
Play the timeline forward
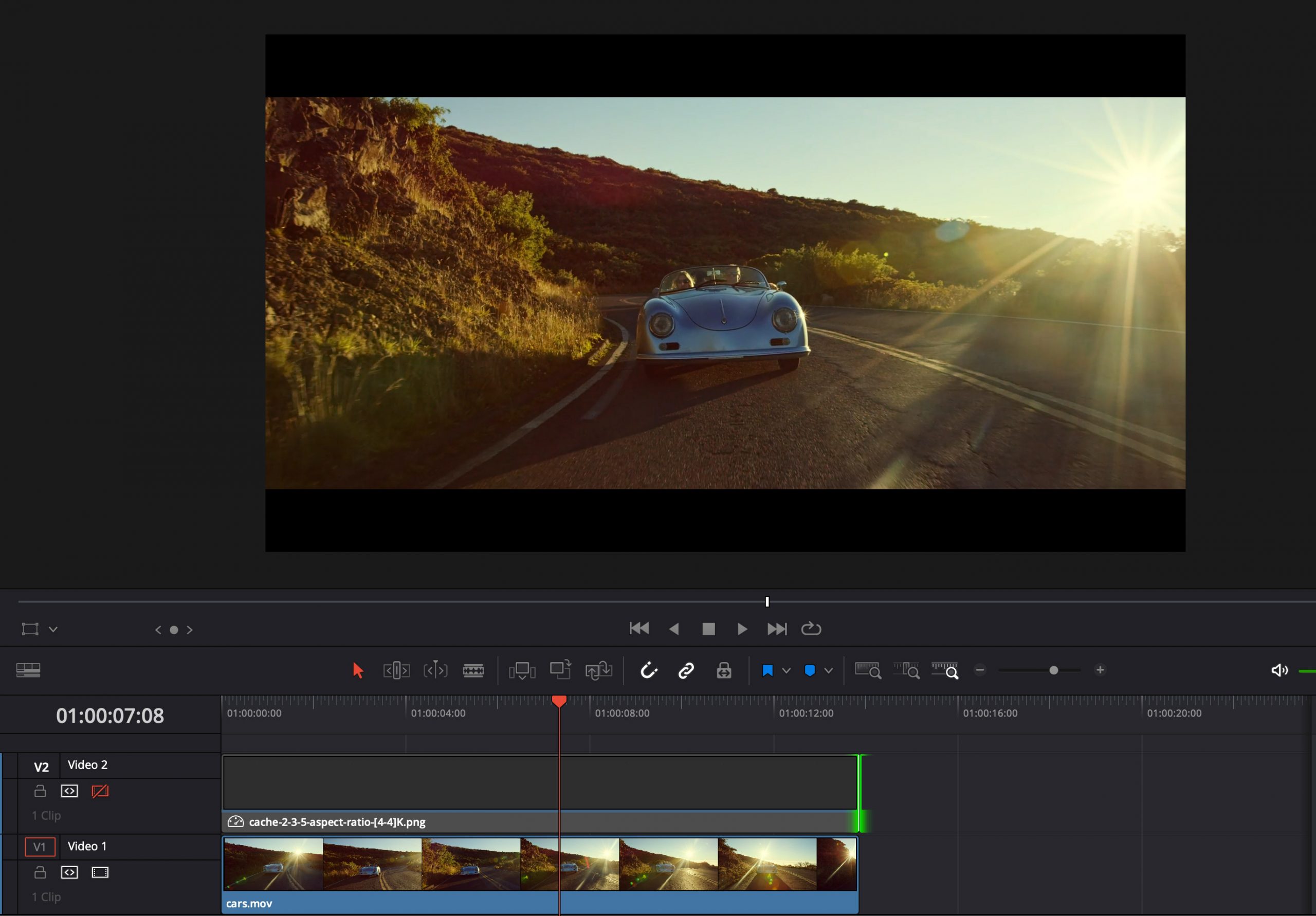tap(742, 629)
